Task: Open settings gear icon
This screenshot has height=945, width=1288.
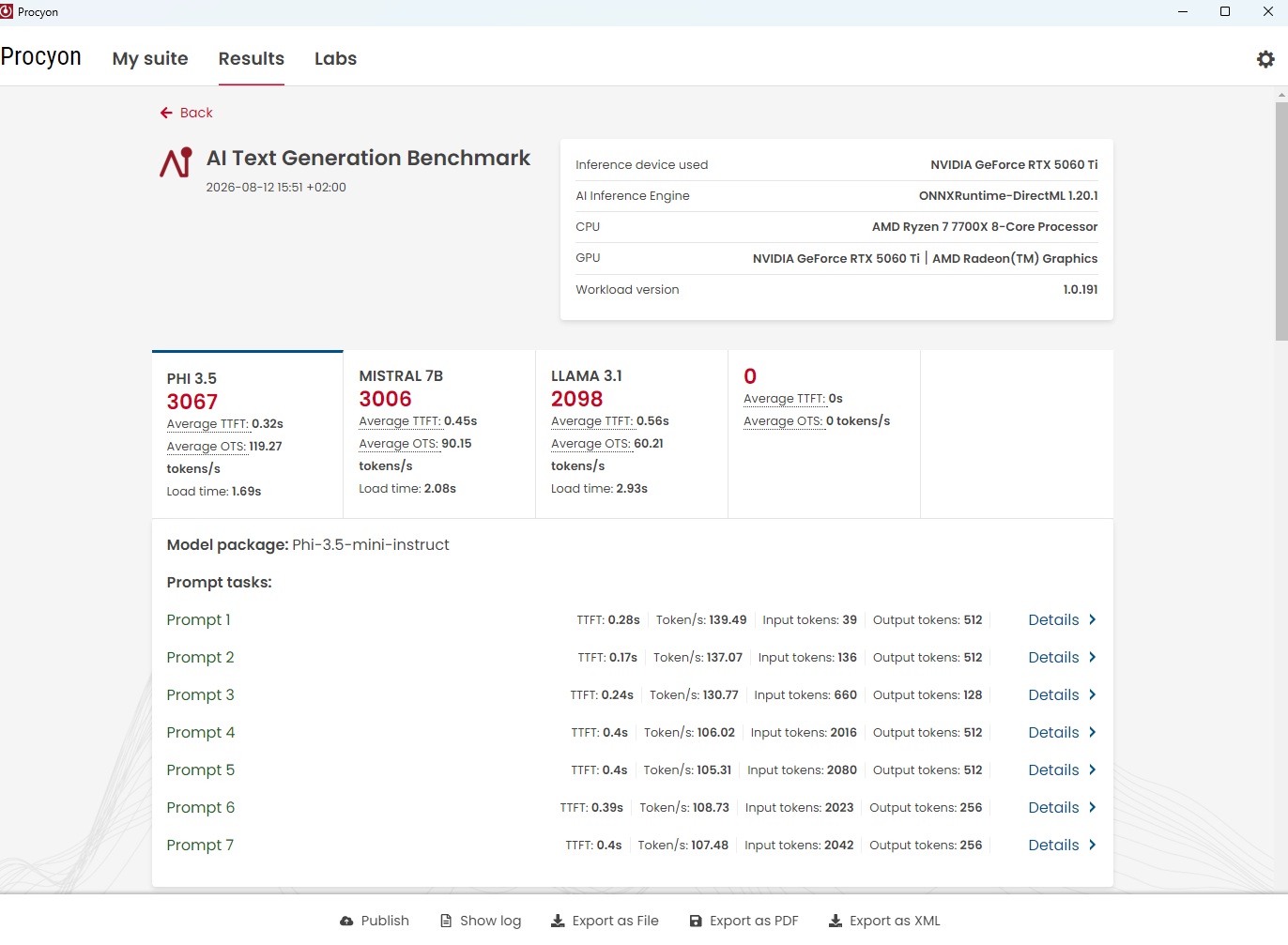Action: tap(1265, 59)
